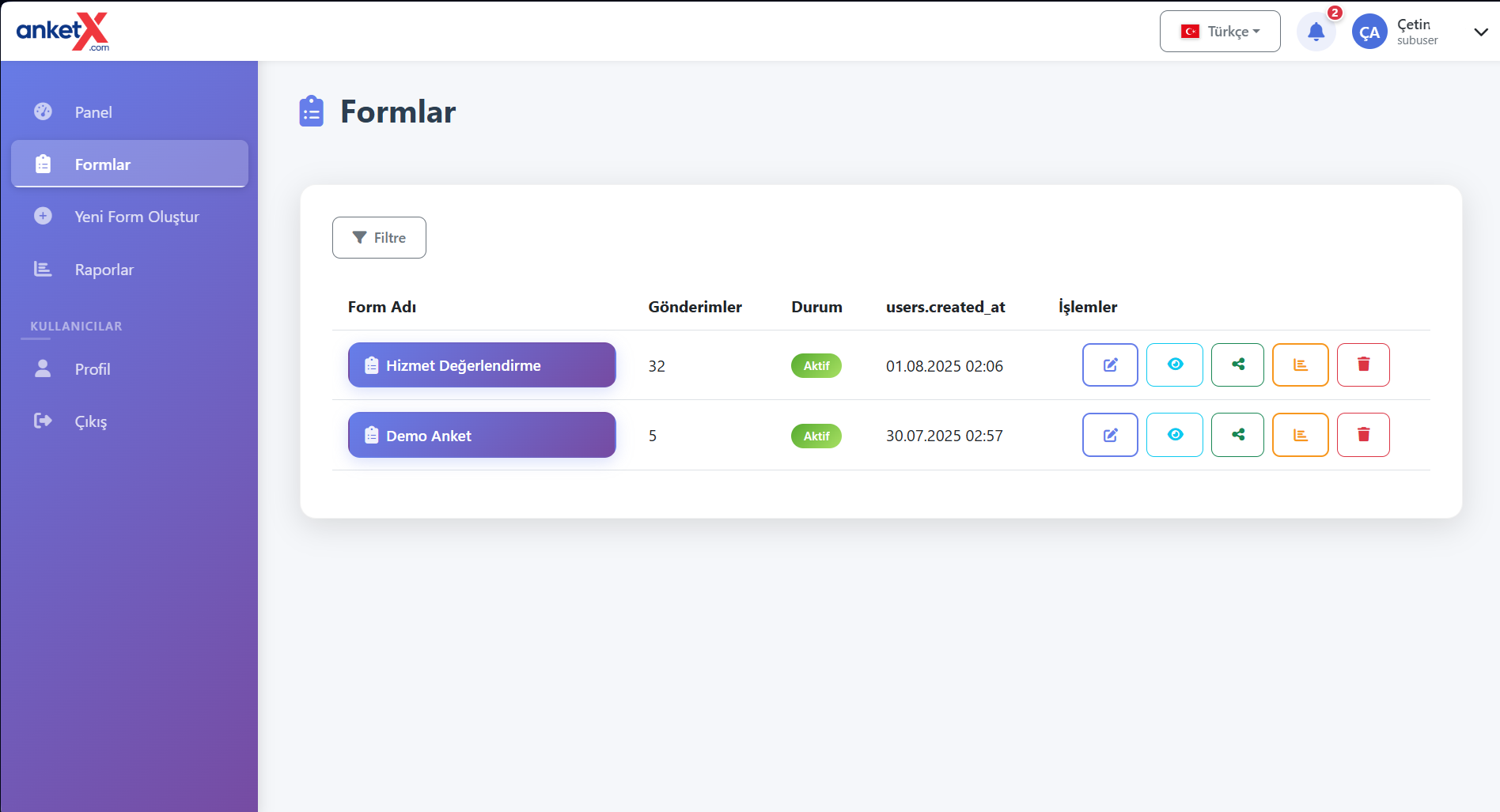Image resolution: width=1500 pixels, height=812 pixels.
Task: Open Raporlar from the sidebar
Action: pyautogui.click(x=104, y=270)
